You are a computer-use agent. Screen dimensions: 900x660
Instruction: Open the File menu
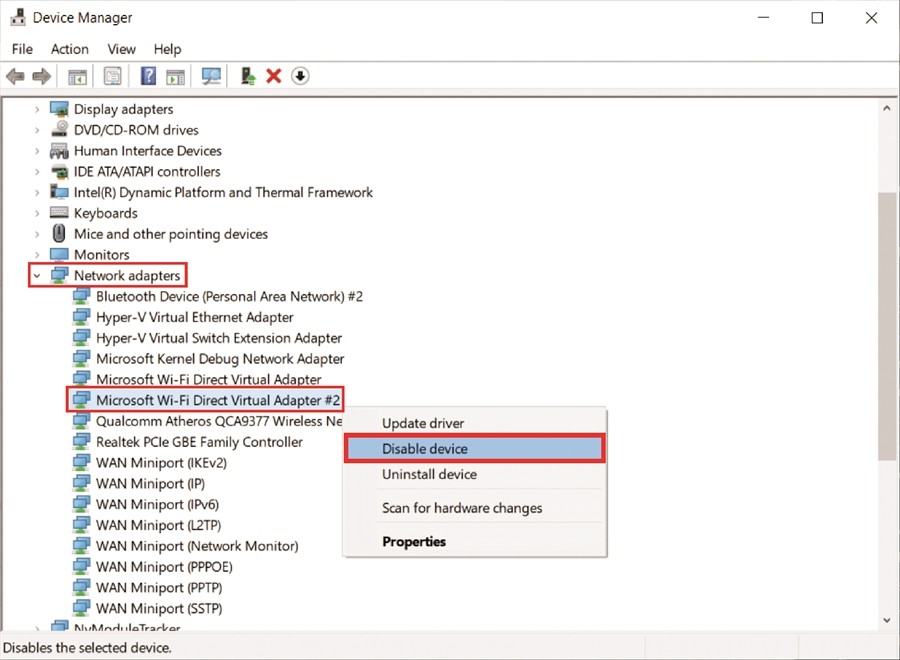22,49
